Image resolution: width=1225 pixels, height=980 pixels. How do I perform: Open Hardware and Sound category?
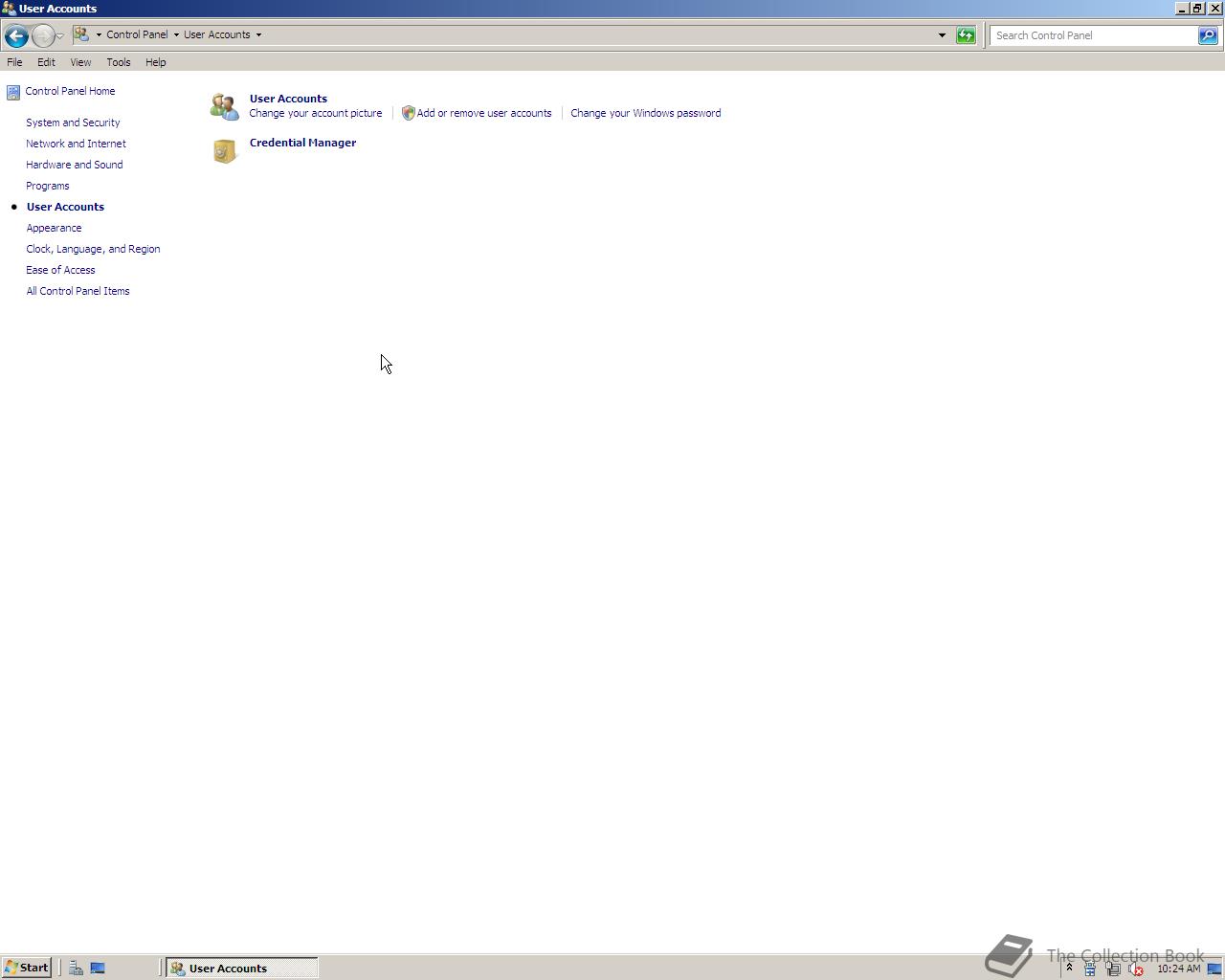coord(74,165)
